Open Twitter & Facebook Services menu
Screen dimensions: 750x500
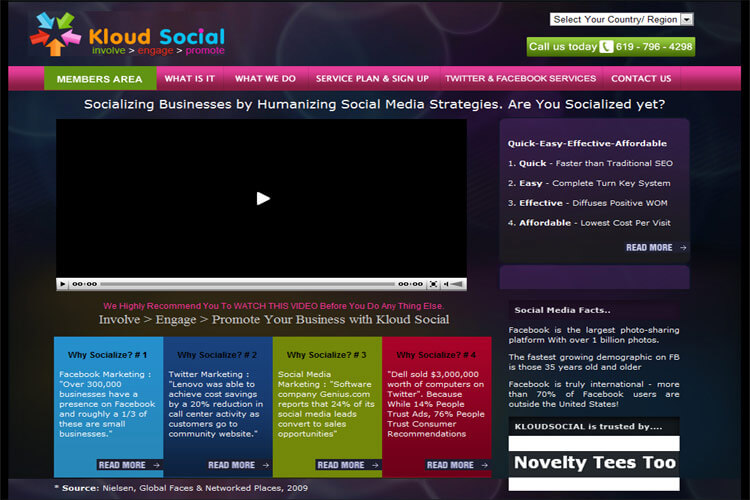click(x=520, y=78)
